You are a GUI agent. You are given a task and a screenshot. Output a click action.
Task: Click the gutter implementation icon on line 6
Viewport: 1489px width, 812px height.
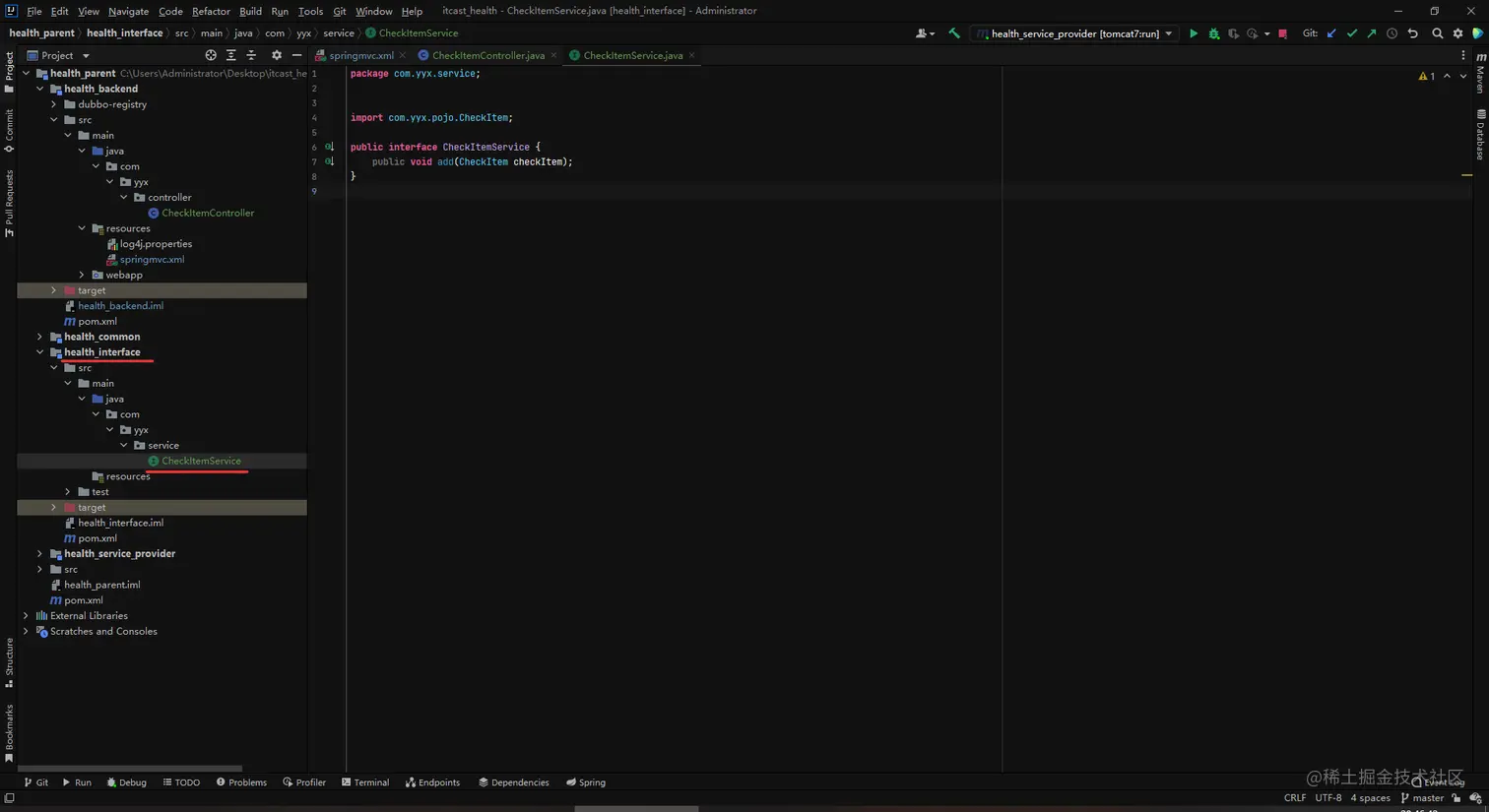(x=329, y=147)
